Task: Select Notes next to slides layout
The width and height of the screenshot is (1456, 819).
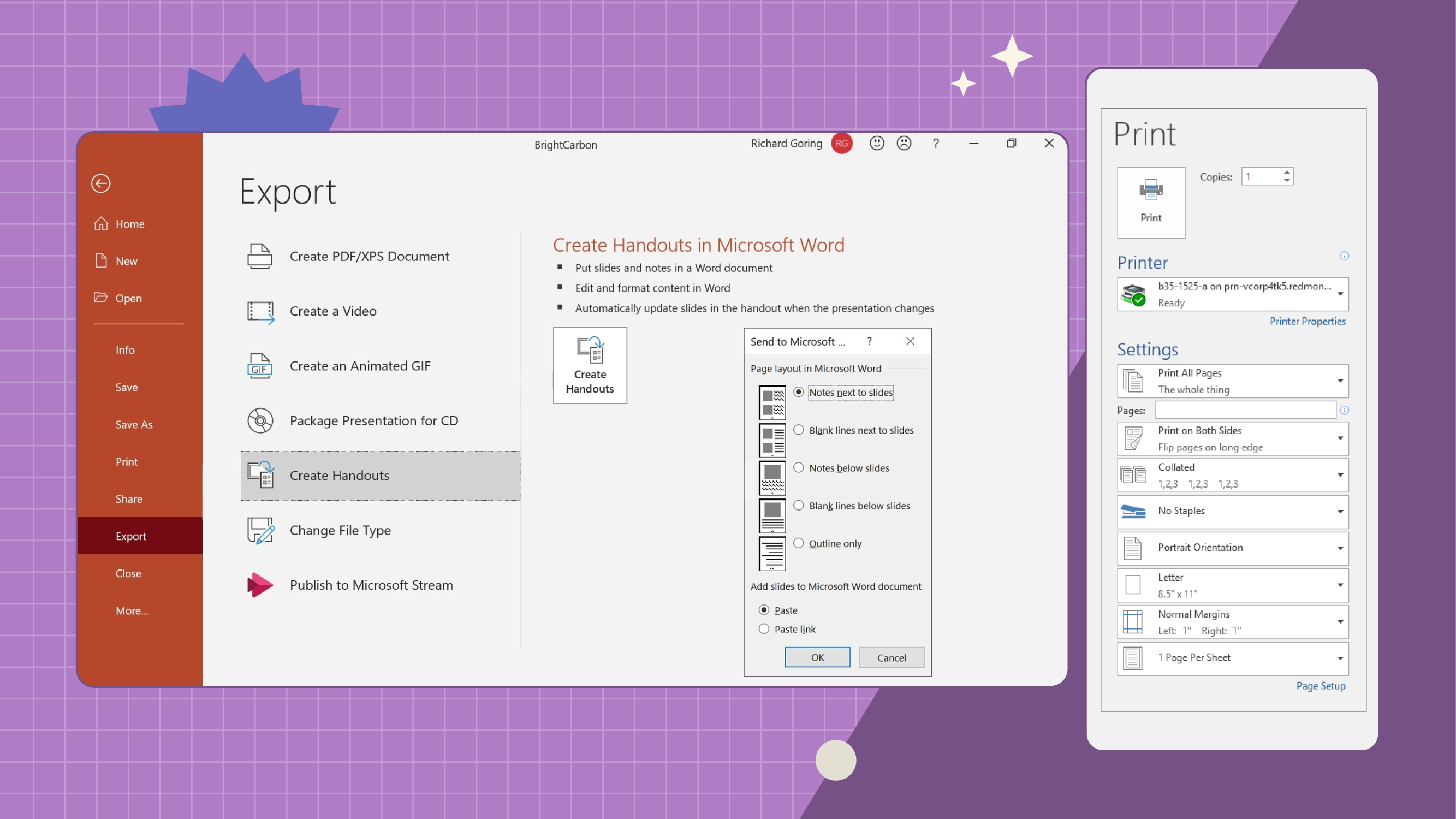Action: coord(799,392)
